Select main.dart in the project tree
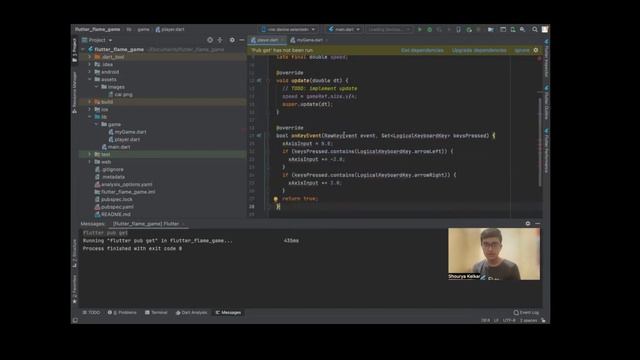The image size is (640, 360). (116, 147)
